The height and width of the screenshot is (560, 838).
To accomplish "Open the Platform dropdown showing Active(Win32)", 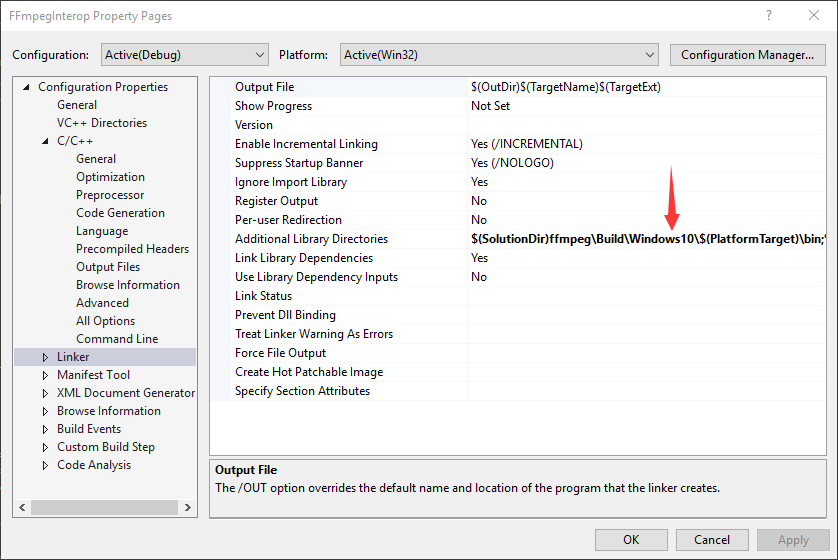I will tap(499, 55).
